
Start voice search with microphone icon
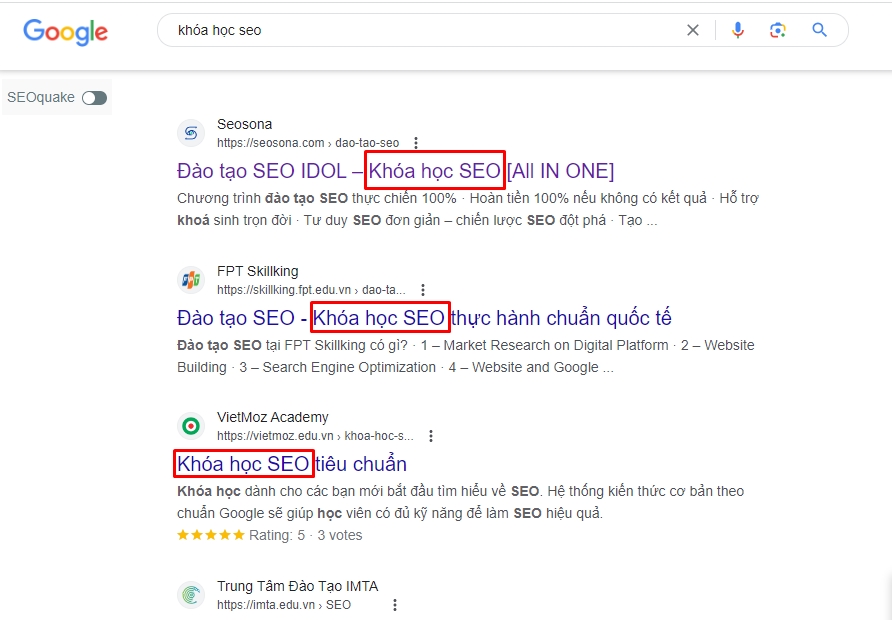coord(738,30)
